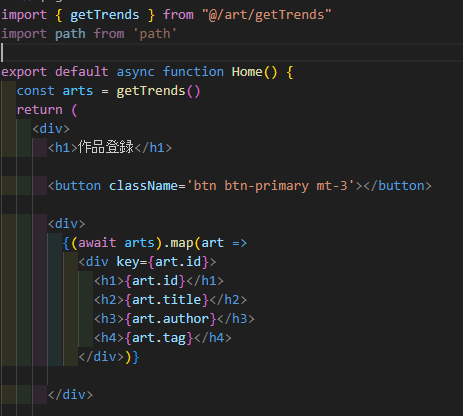Click the className attribute on button
Screen dimensions: 463x416
(x=143, y=186)
